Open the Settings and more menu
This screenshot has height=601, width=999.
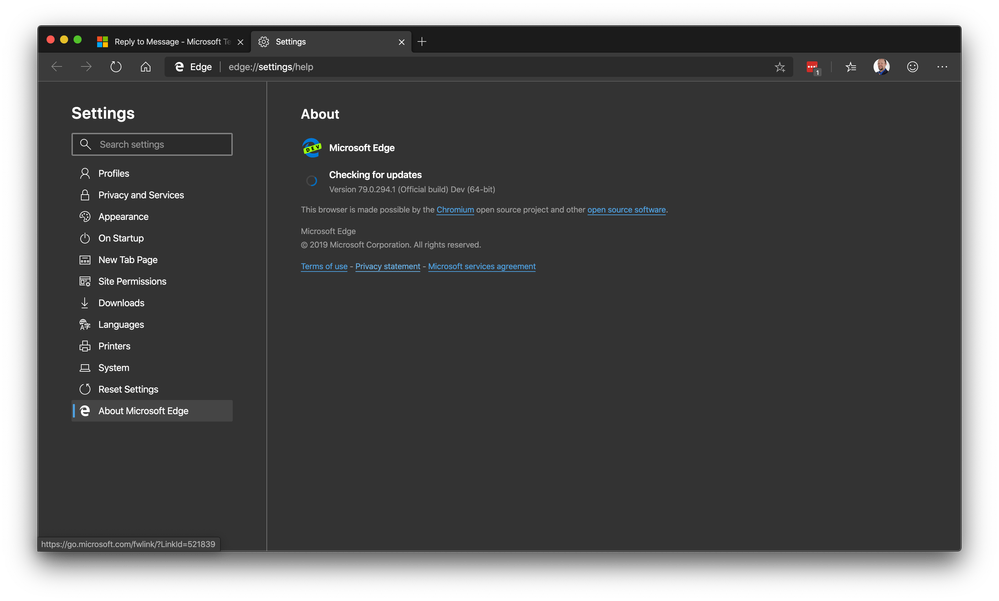coord(942,67)
